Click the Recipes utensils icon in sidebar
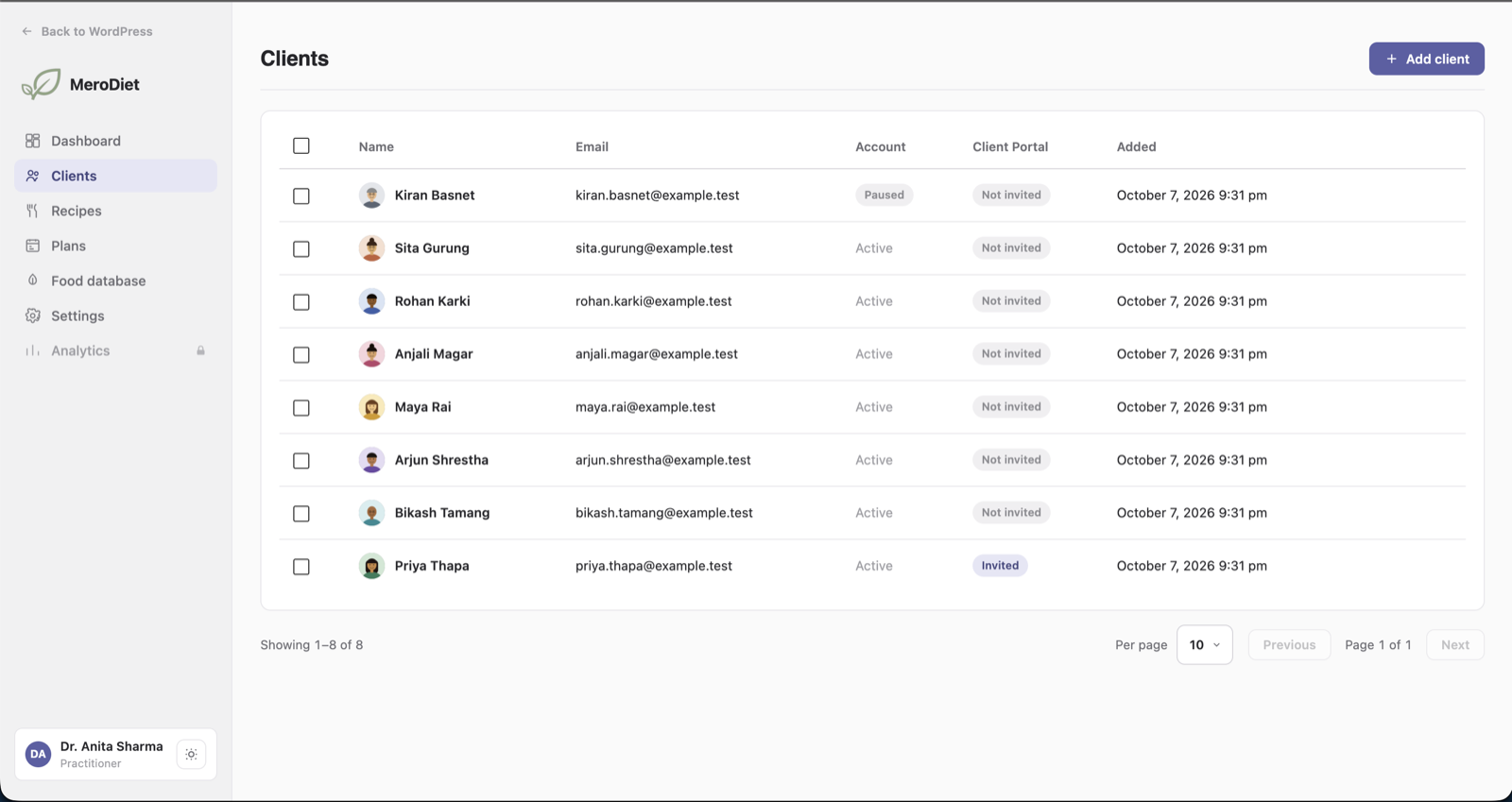Image resolution: width=1512 pixels, height=802 pixels. click(33, 211)
